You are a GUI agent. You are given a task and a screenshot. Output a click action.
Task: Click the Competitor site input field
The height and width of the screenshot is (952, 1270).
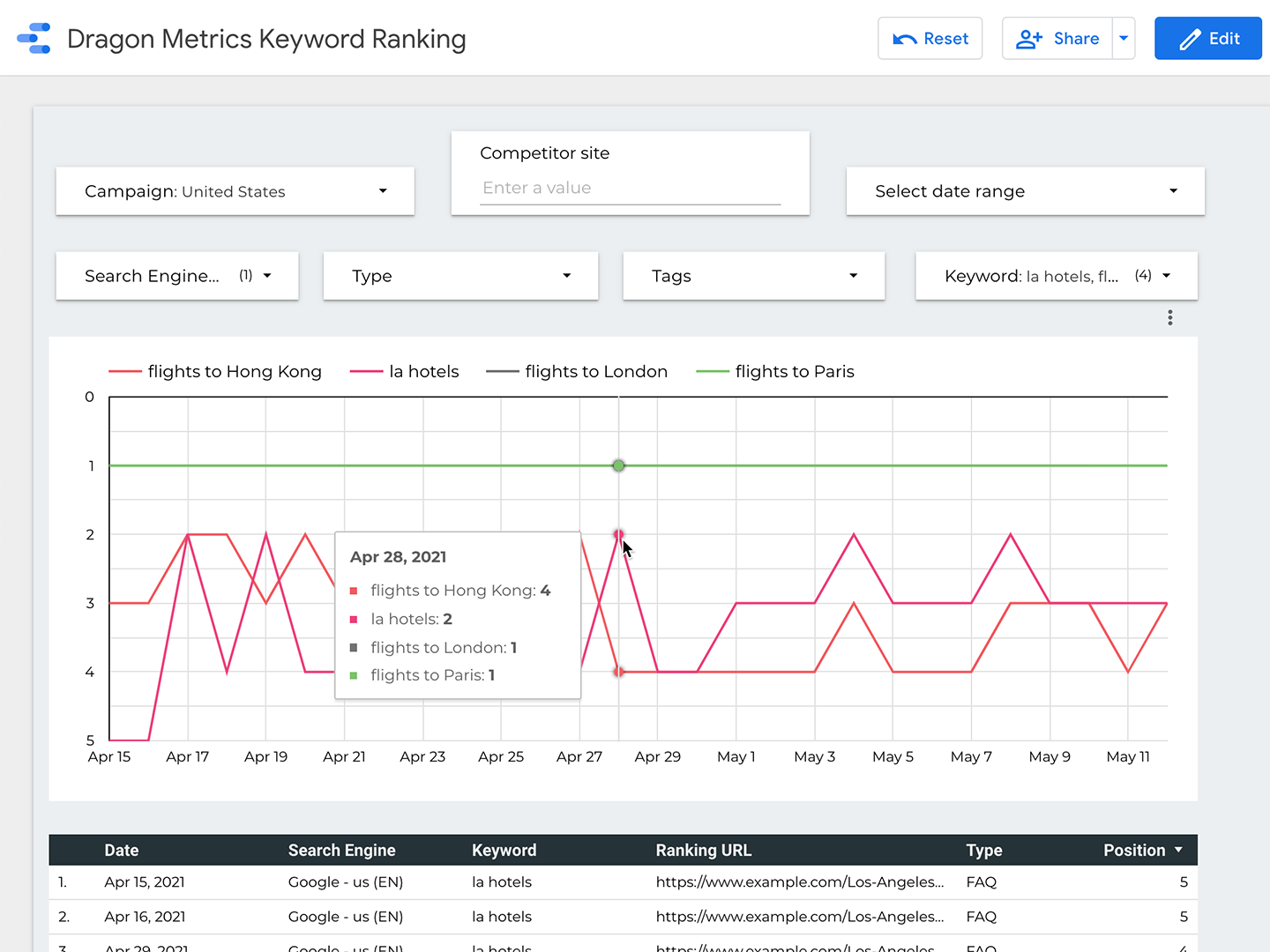coord(629,188)
